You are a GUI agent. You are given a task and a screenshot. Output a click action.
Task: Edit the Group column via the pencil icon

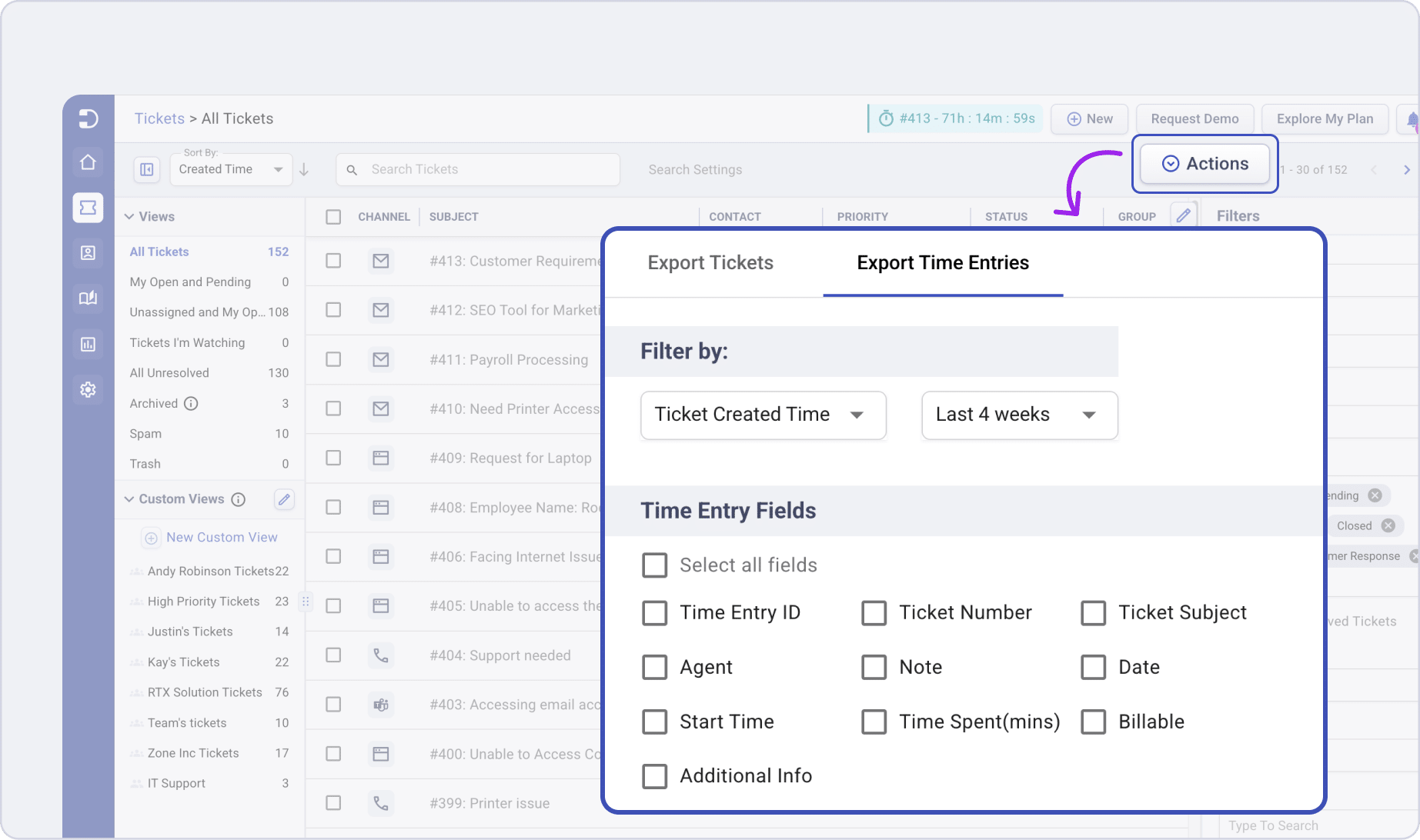1184,215
